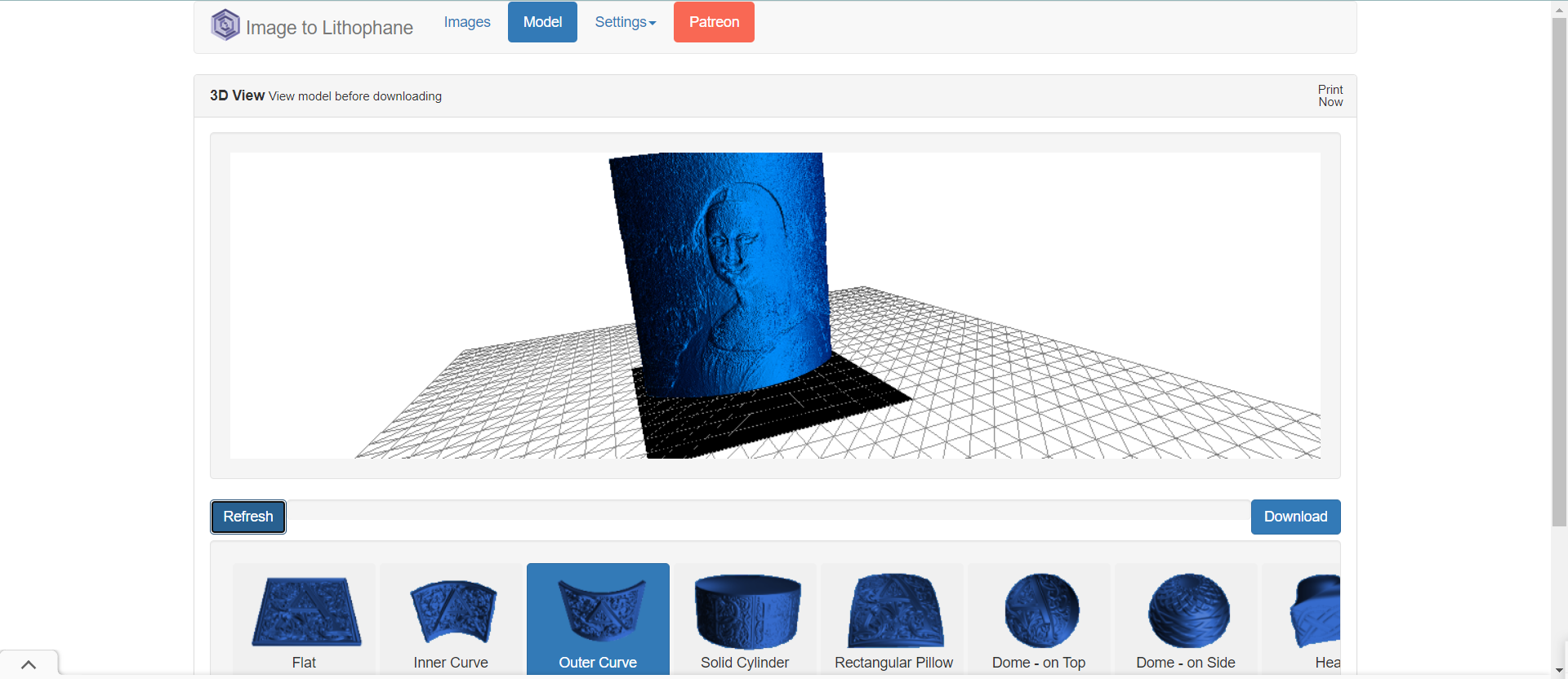
Task: Select the Dome - on Side shape
Action: pos(1186,619)
